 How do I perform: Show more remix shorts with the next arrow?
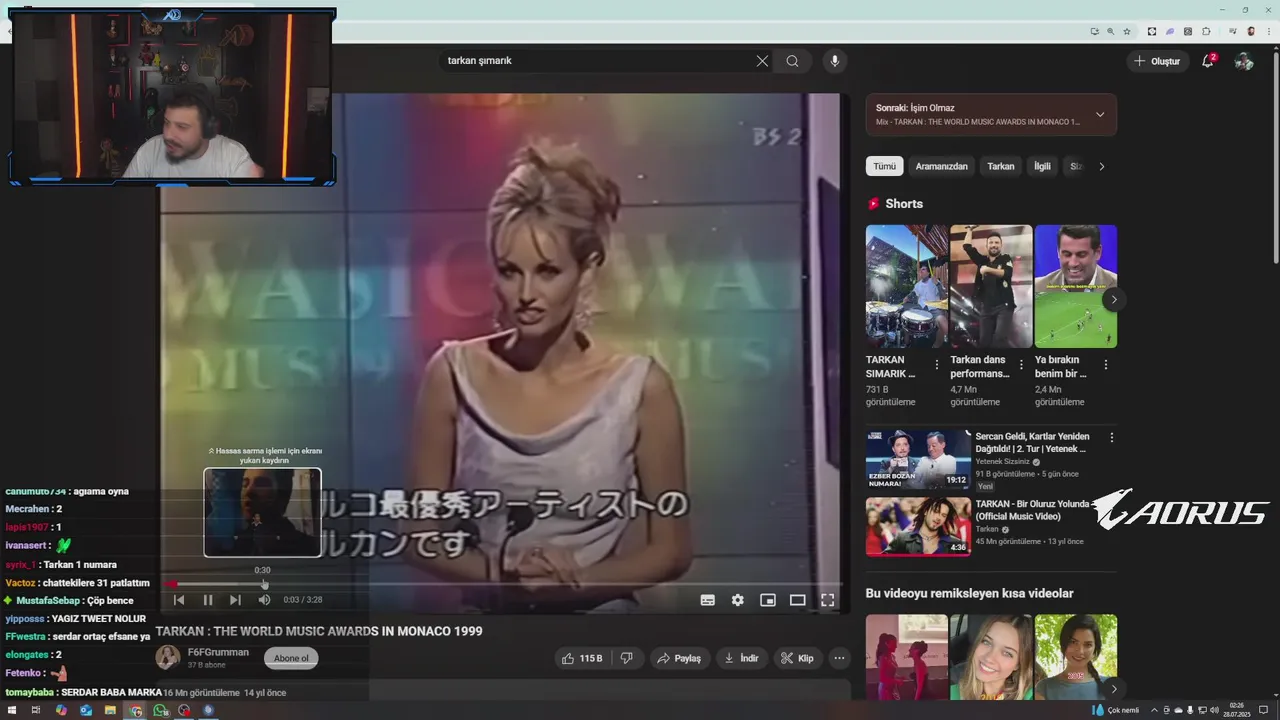(x=1113, y=689)
